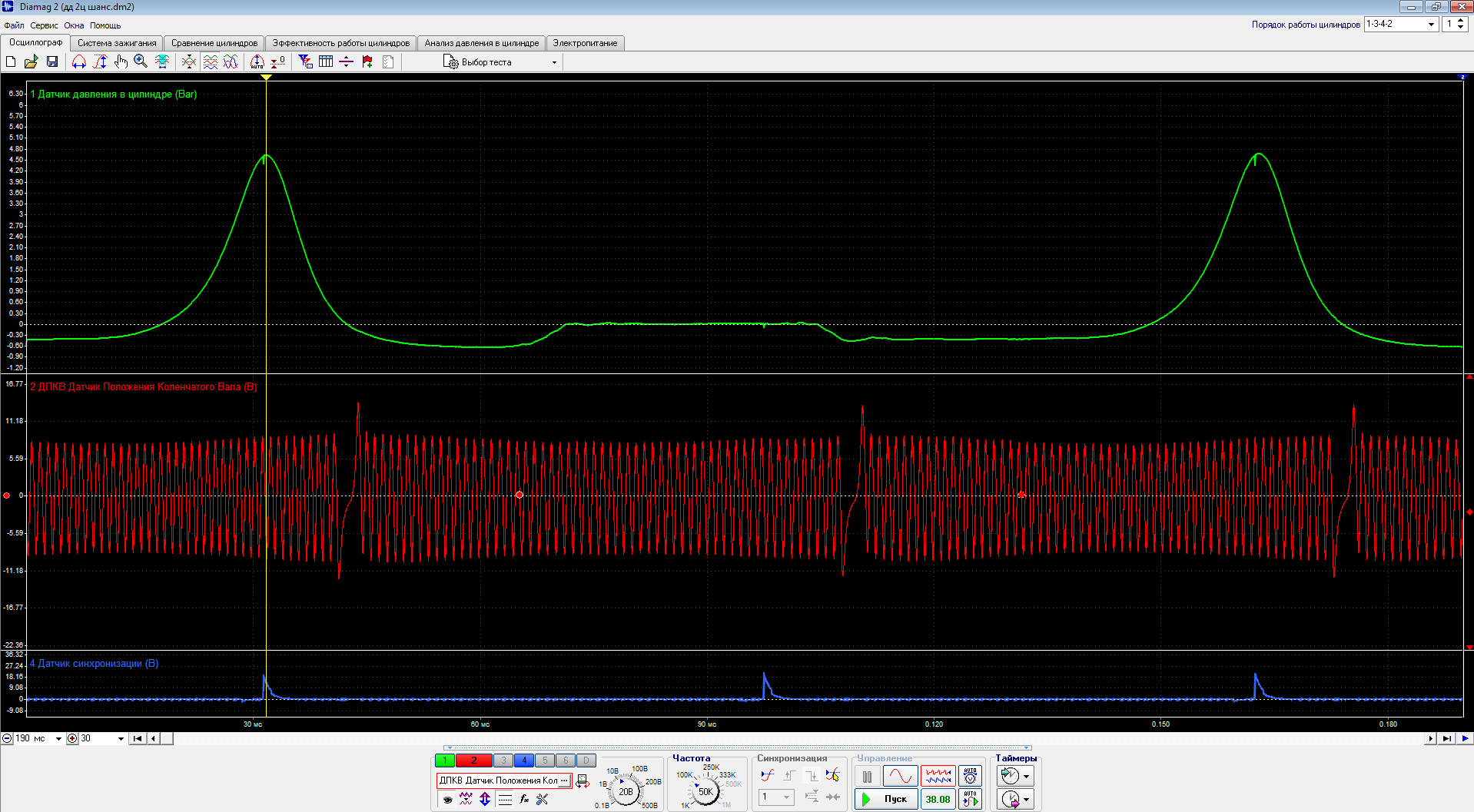The width and height of the screenshot is (1474, 812).
Task: Click the AUTO vertical scale icon
Action: tap(257, 61)
